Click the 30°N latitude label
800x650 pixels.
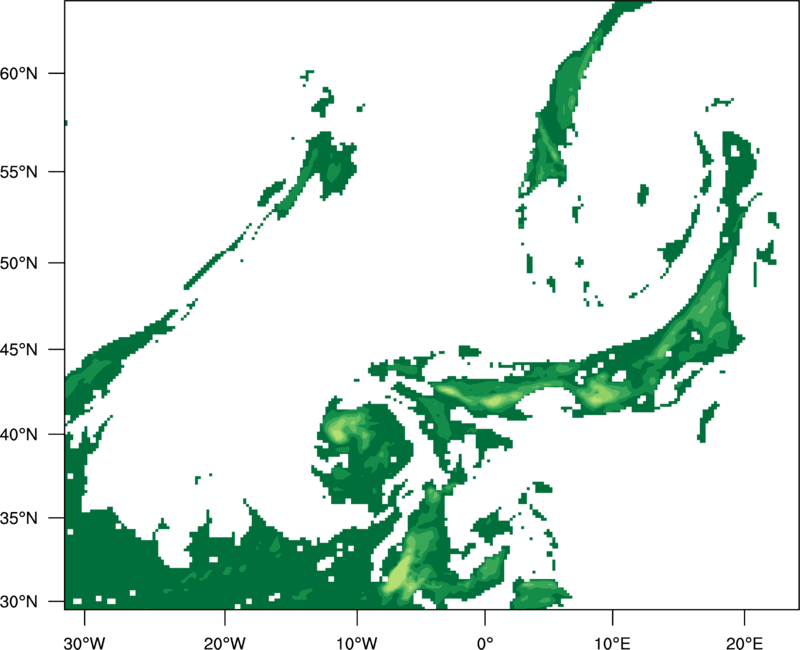pos(18,602)
